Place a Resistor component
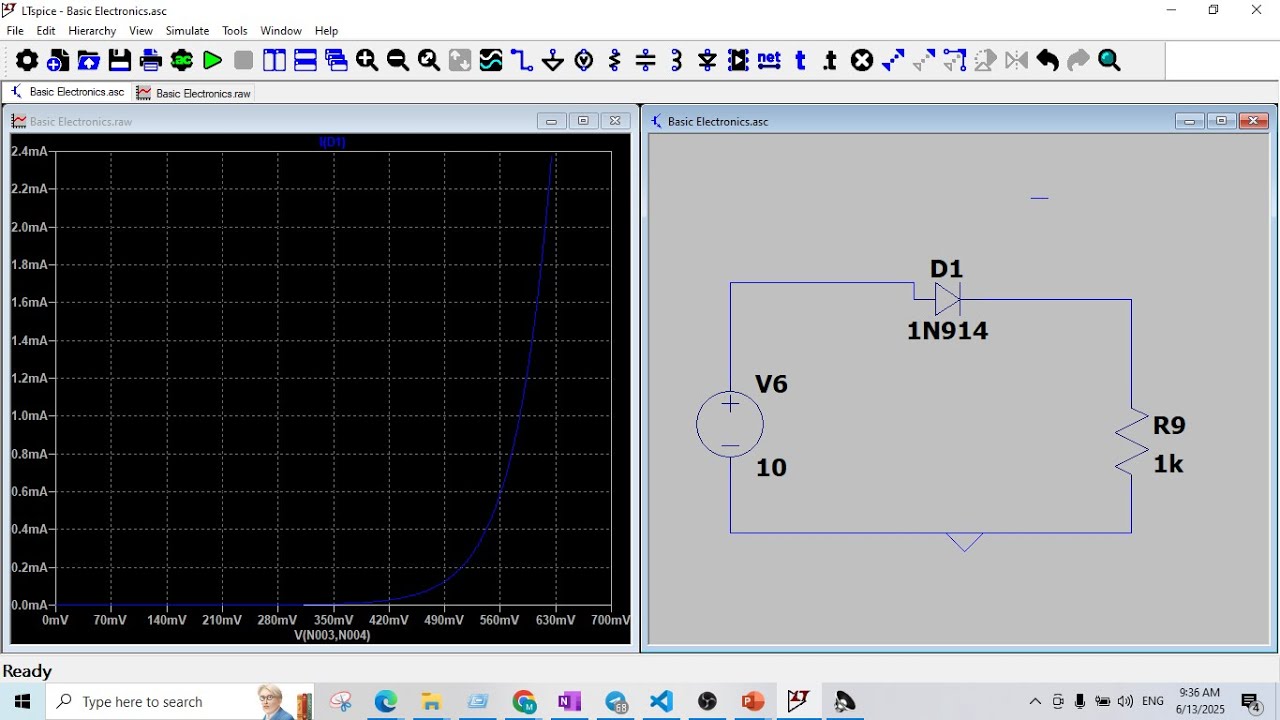 coord(615,61)
